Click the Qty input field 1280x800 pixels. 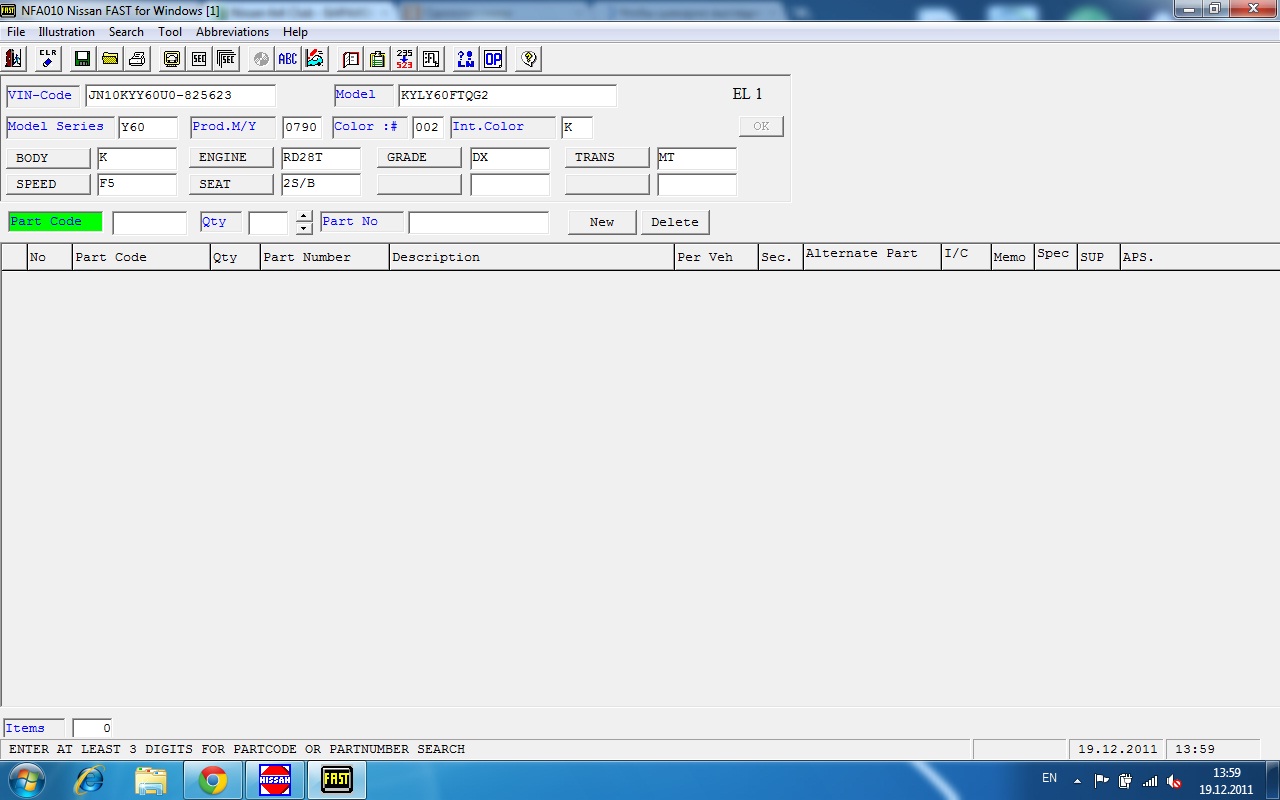click(x=269, y=223)
